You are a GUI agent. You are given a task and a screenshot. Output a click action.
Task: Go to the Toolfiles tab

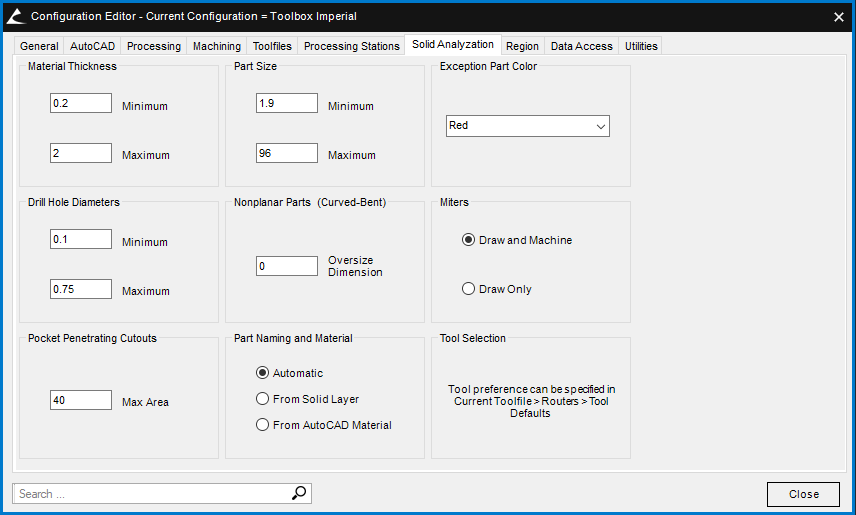click(x=272, y=46)
